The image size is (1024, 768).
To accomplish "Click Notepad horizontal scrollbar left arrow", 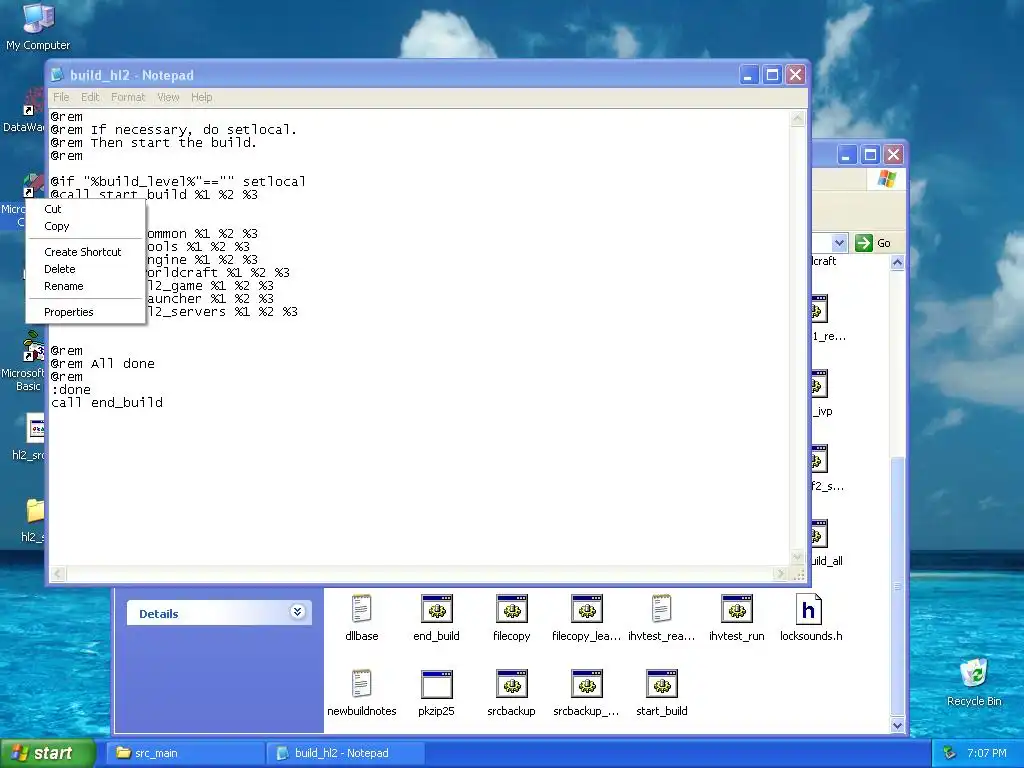I will click(58, 574).
